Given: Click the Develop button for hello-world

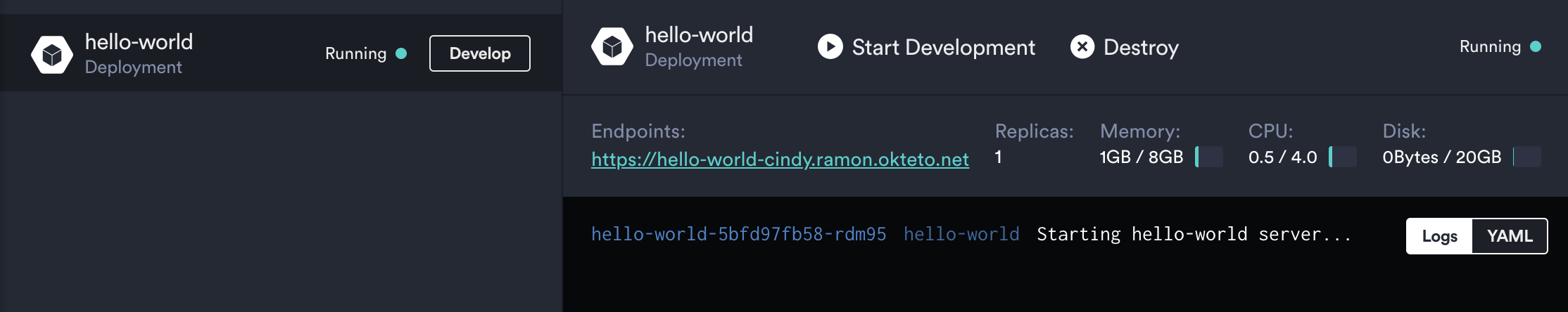Looking at the screenshot, I should (480, 53).
